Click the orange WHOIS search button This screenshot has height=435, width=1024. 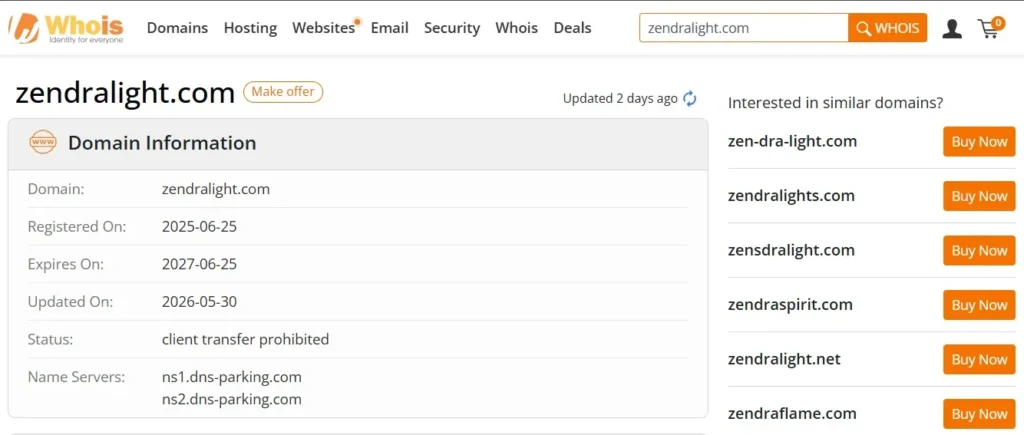point(888,28)
